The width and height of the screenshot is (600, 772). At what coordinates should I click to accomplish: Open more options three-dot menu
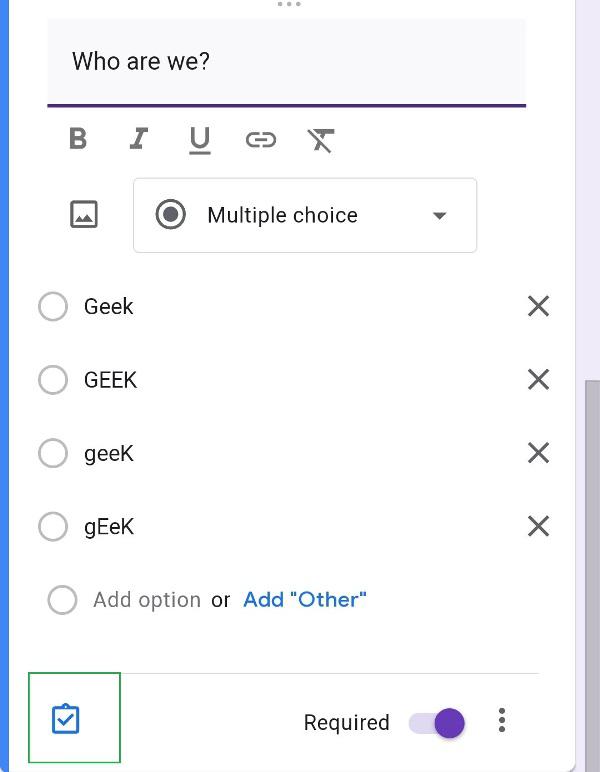502,721
